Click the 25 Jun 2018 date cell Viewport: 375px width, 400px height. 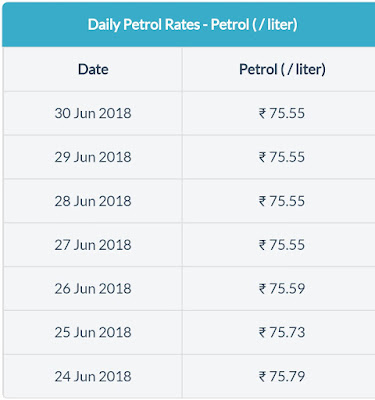coord(93,332)
